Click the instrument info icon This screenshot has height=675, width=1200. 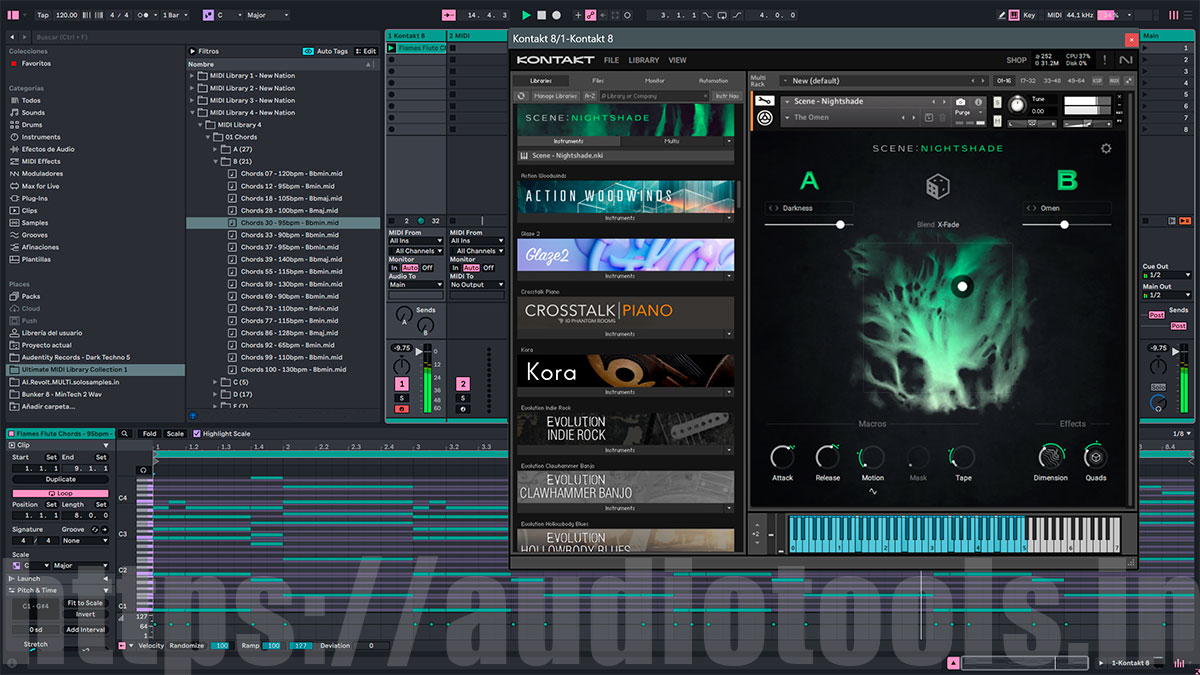click(979, 102)
